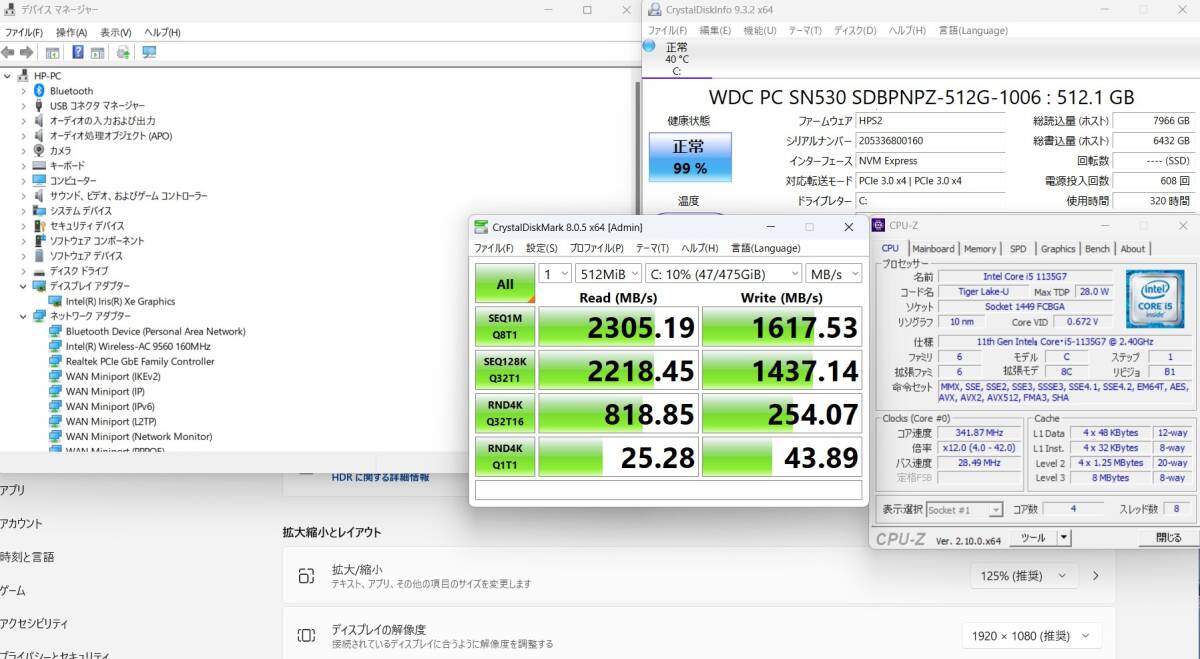Open the 512MiB test size dropdown
The height and width of the screenshot is (659, 1200).
pyautogui.click(x=607, y=273)
